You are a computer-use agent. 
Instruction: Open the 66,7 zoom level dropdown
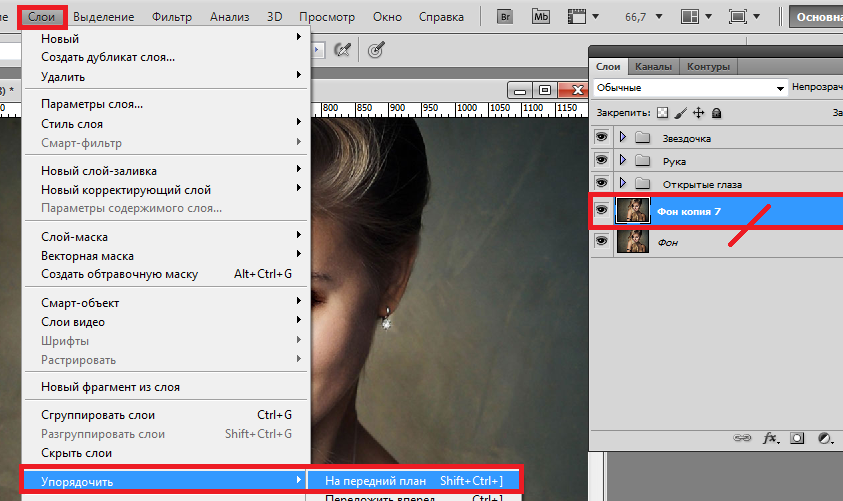[x=658, y=17]
